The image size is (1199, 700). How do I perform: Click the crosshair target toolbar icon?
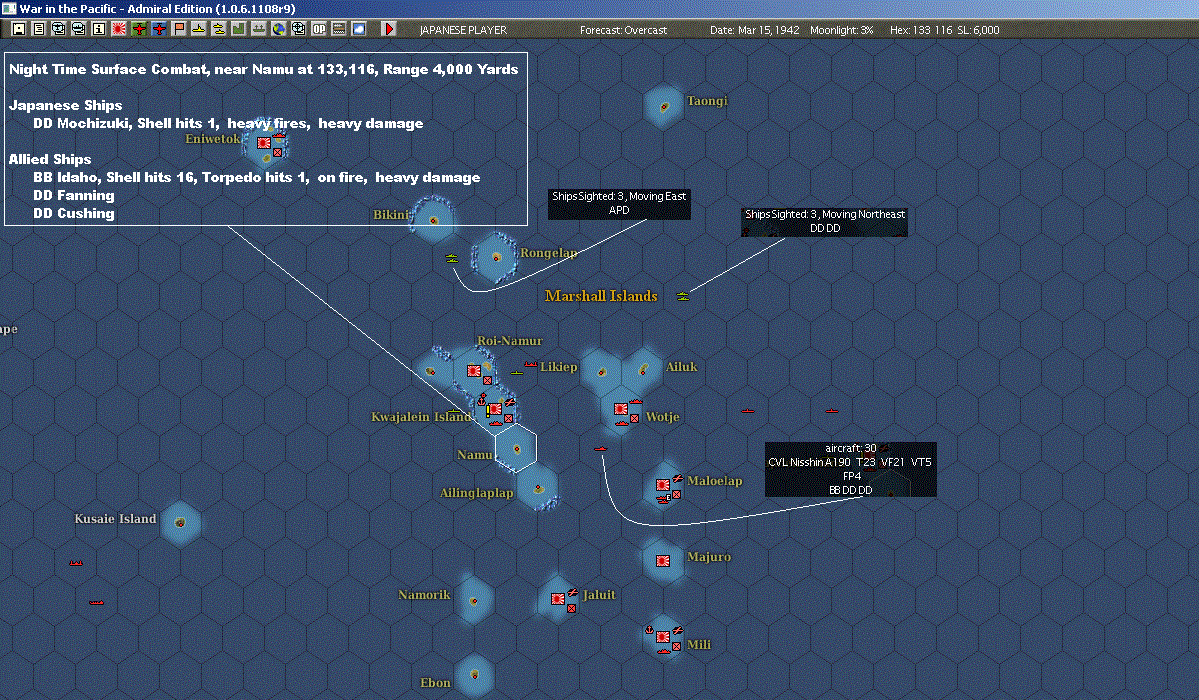click(x=298, y=29)
